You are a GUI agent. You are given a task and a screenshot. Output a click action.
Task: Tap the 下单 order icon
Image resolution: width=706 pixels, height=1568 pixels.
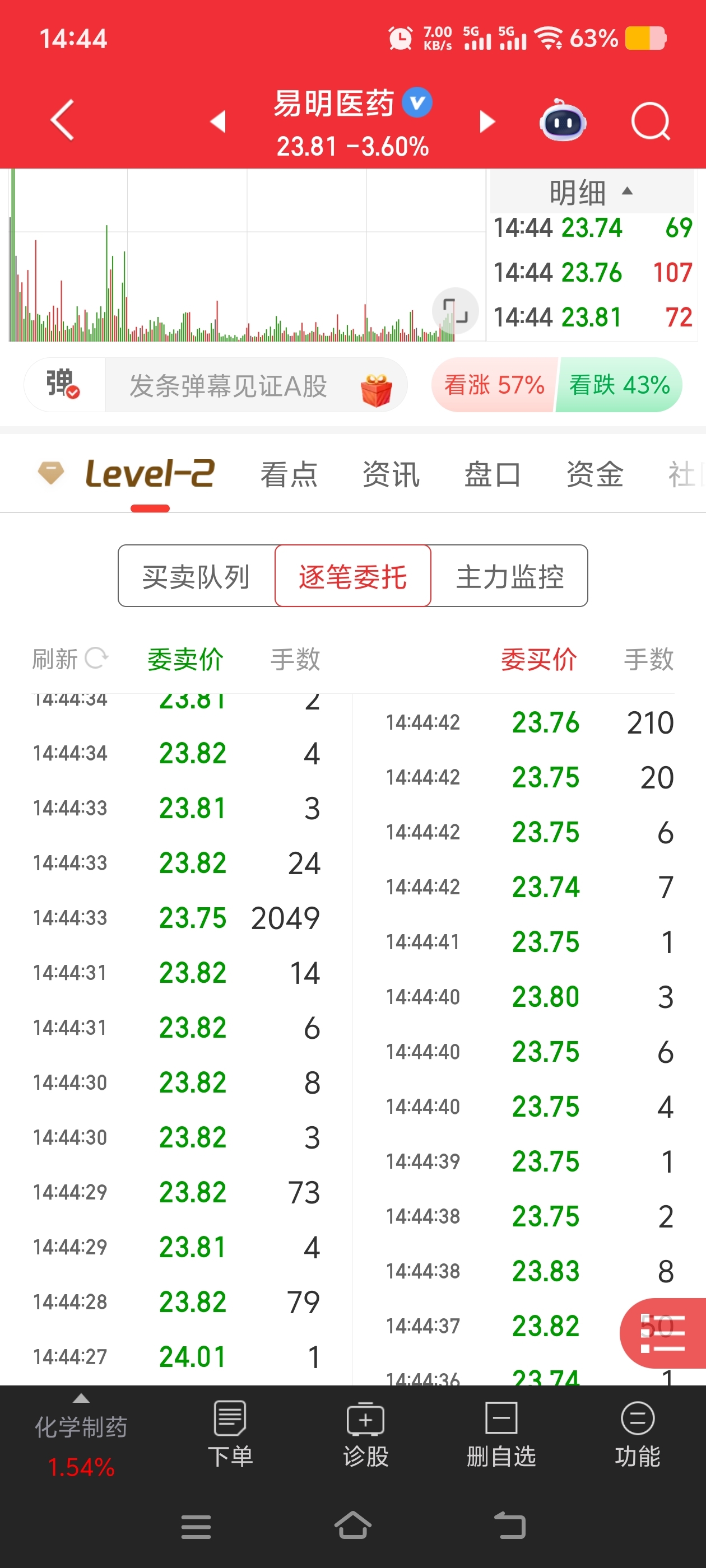tap(230, 1435)
